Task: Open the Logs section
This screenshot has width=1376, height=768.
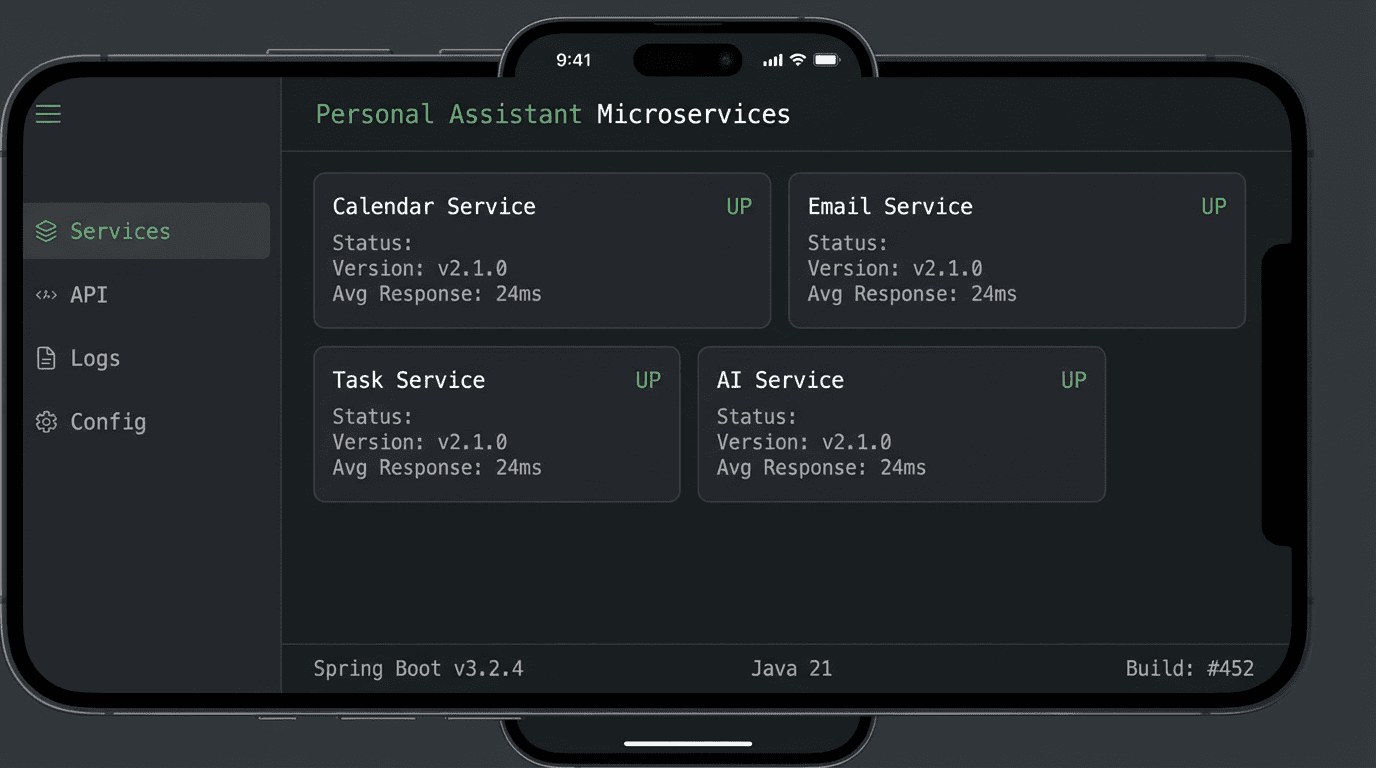Action: click(95, 358)
